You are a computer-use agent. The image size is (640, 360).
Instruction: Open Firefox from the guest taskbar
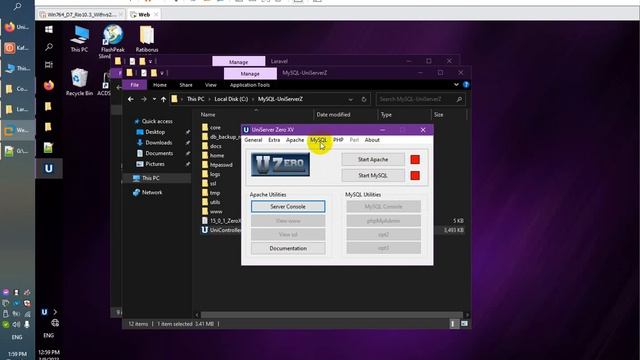(x=49, y=85)
